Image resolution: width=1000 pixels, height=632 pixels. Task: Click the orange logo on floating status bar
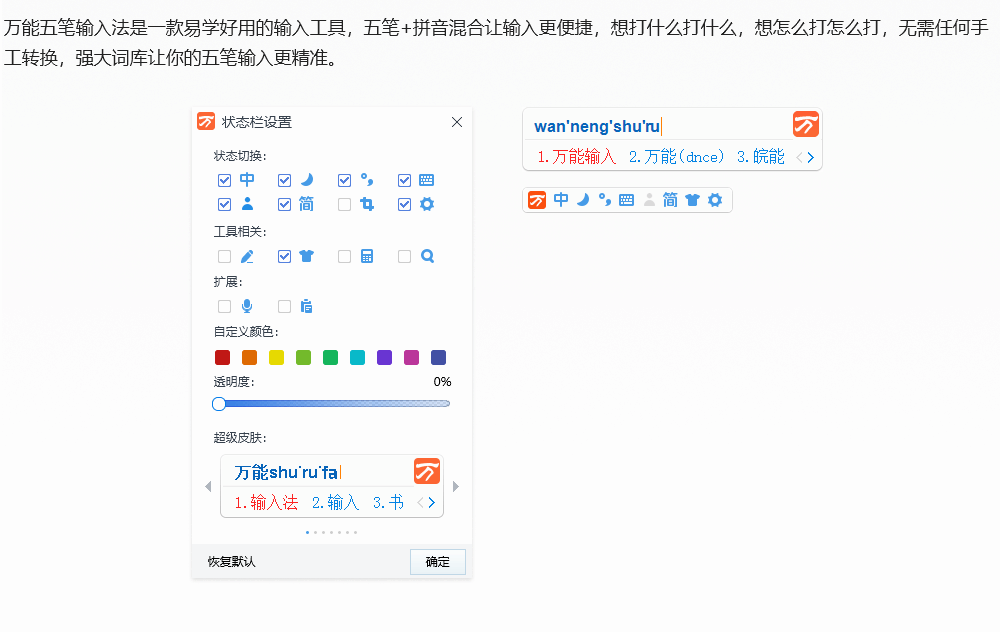pyautogui.click(x=537, y=200)
